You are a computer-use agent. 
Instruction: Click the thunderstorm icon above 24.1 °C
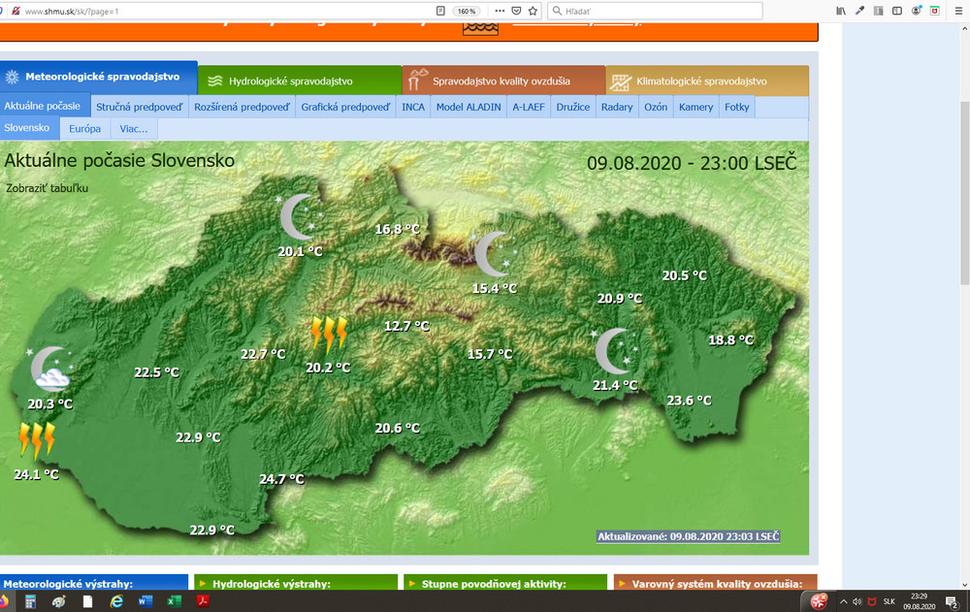click(x=37, y=441)
